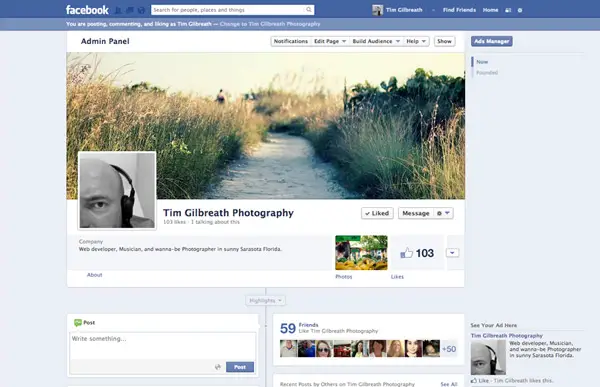Image resolution: width=600 pixels, height=387 pixels.
Task: Open the About link
Action: click(x=94, y=275)
